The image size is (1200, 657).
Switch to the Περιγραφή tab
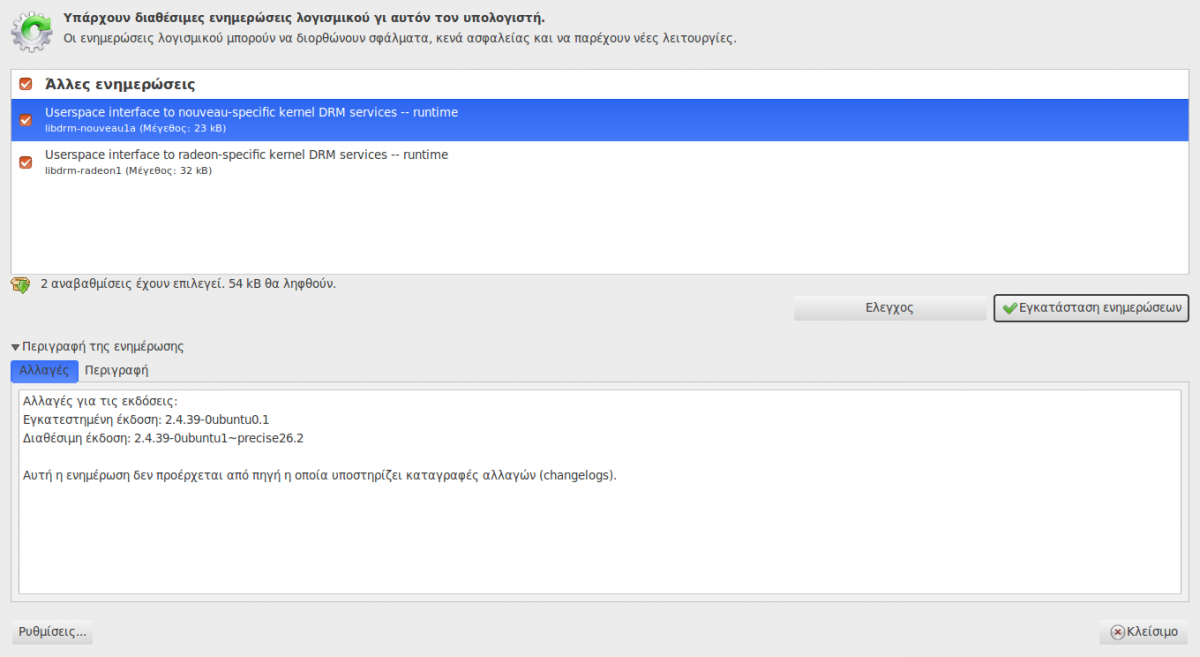coord(117,370)
